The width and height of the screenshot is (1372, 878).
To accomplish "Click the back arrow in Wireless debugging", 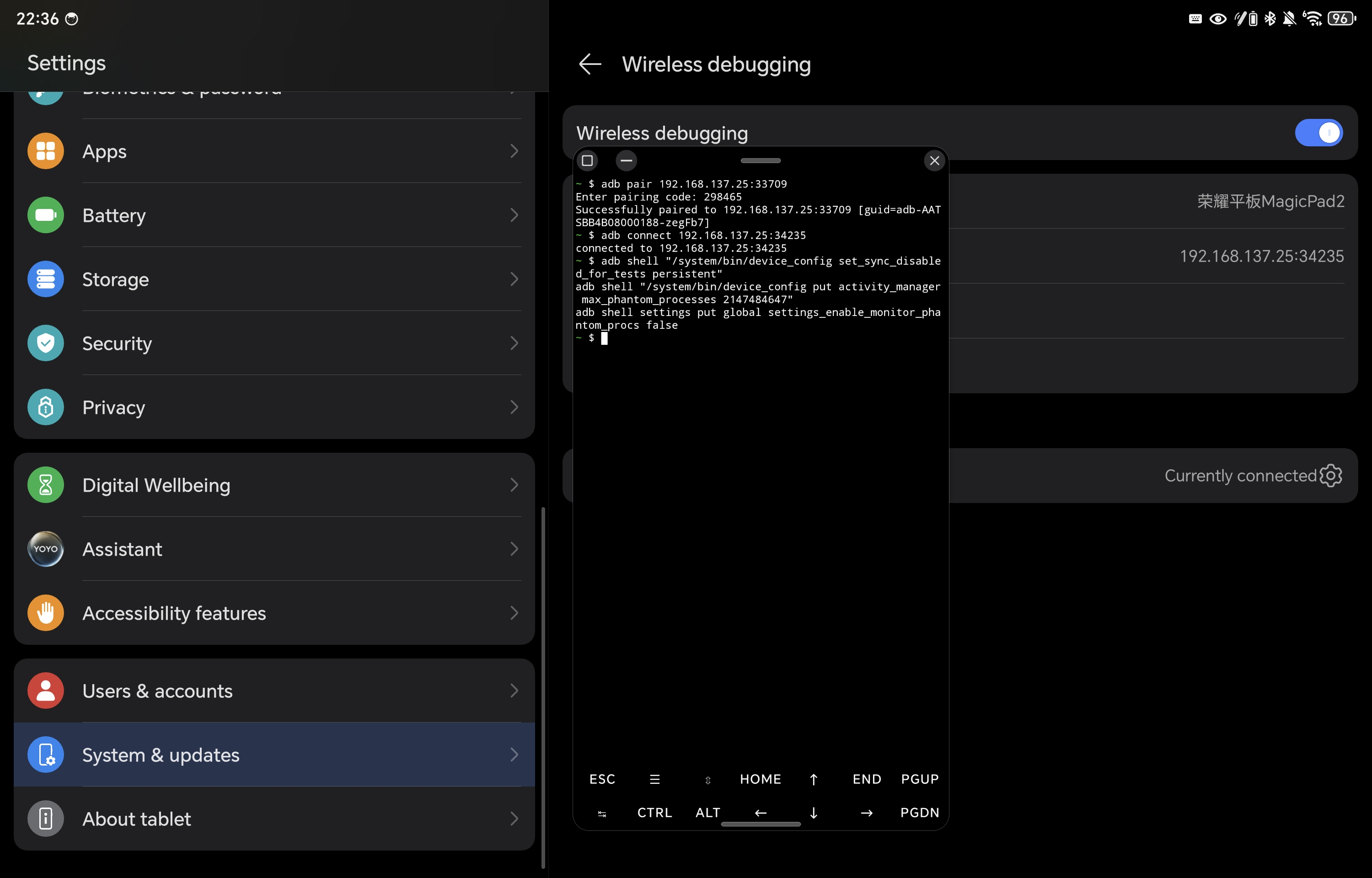I will (590, 64).
